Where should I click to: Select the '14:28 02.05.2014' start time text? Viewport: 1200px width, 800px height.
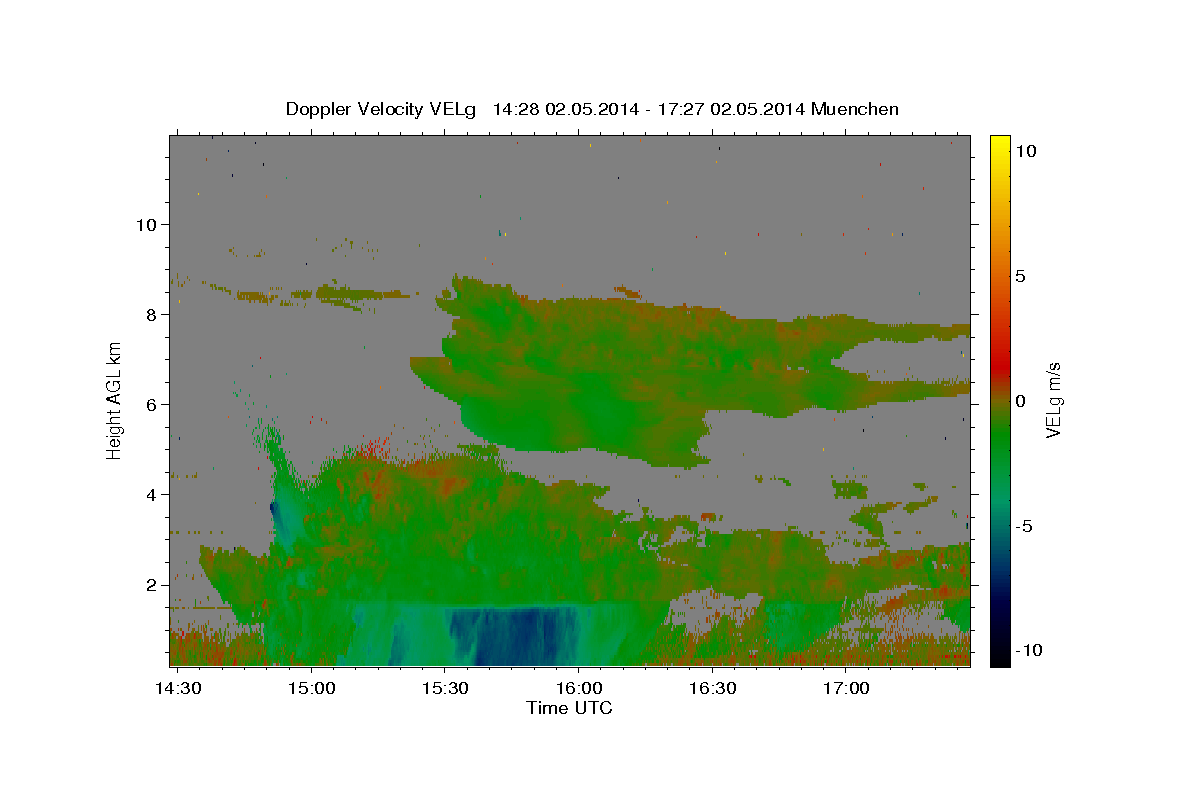tap(567, 109)
